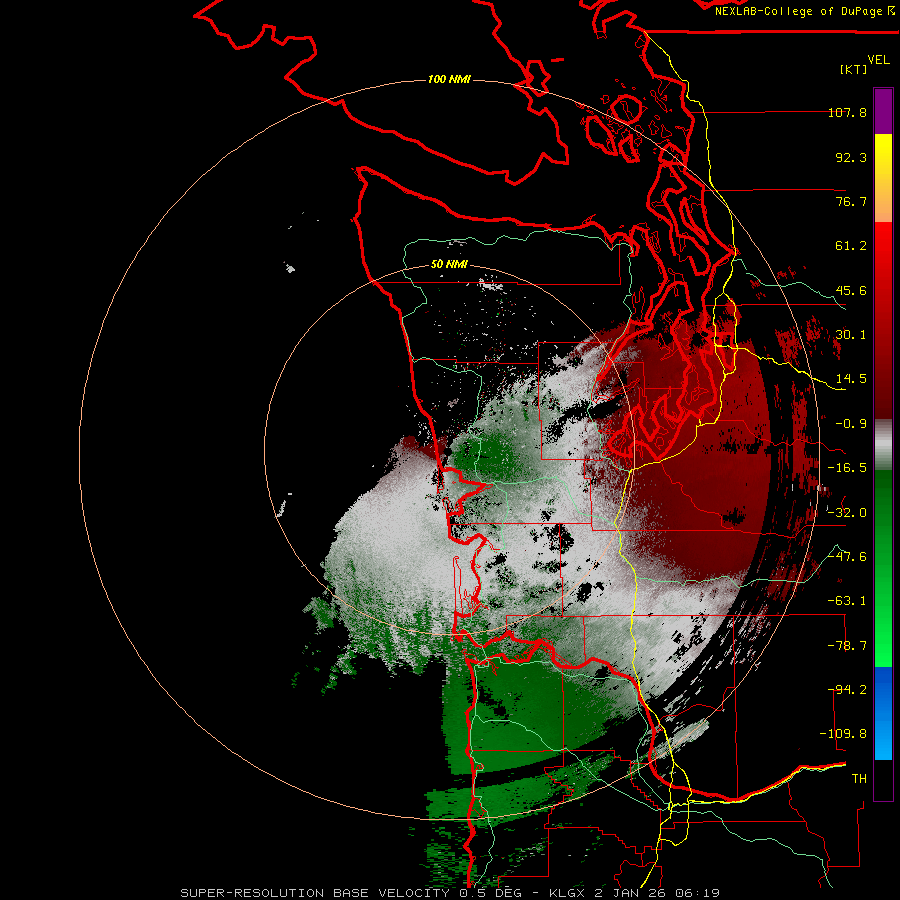The width and height of the screenshot is (900, 900).
Task: Select the 92.3 legend value
Action: pyautogui.click(x=851, y=157)
